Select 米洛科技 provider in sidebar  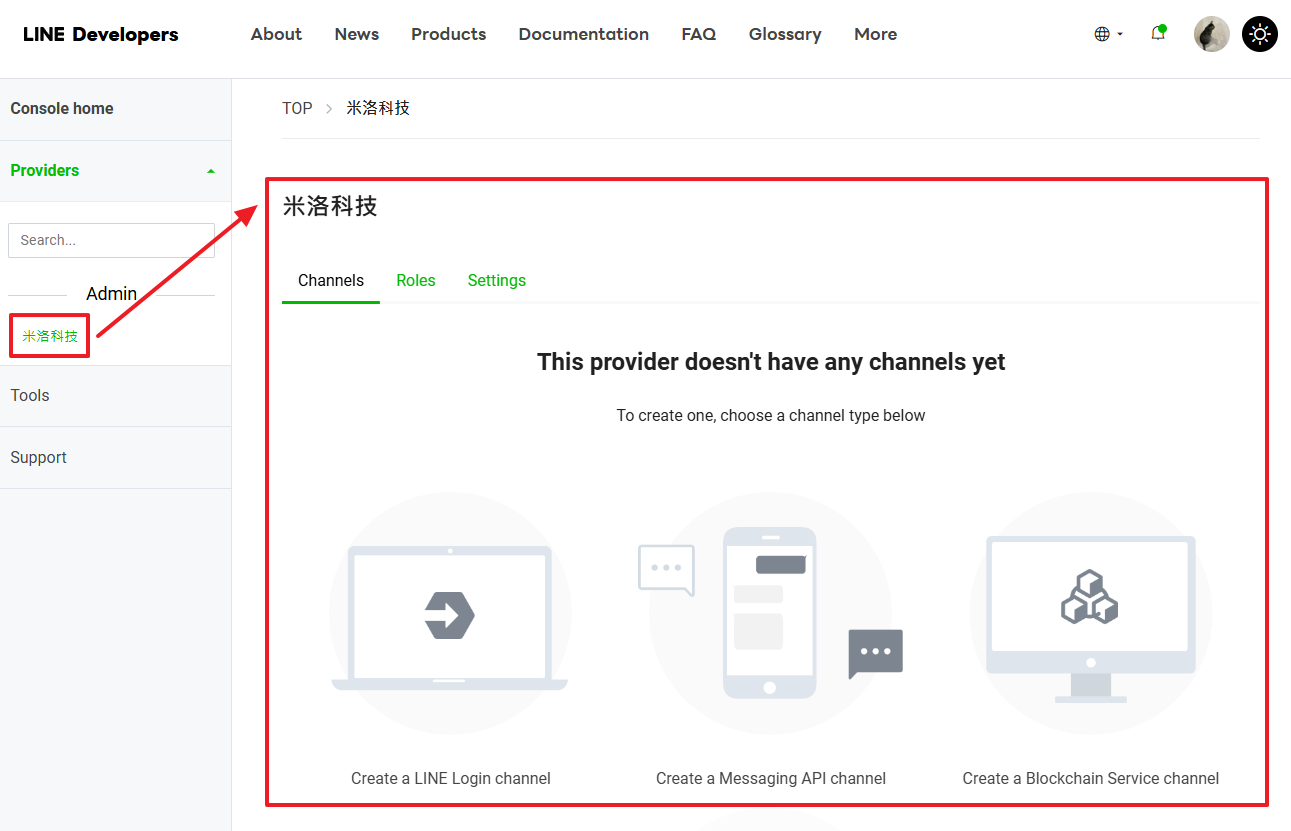click(50, 336)
